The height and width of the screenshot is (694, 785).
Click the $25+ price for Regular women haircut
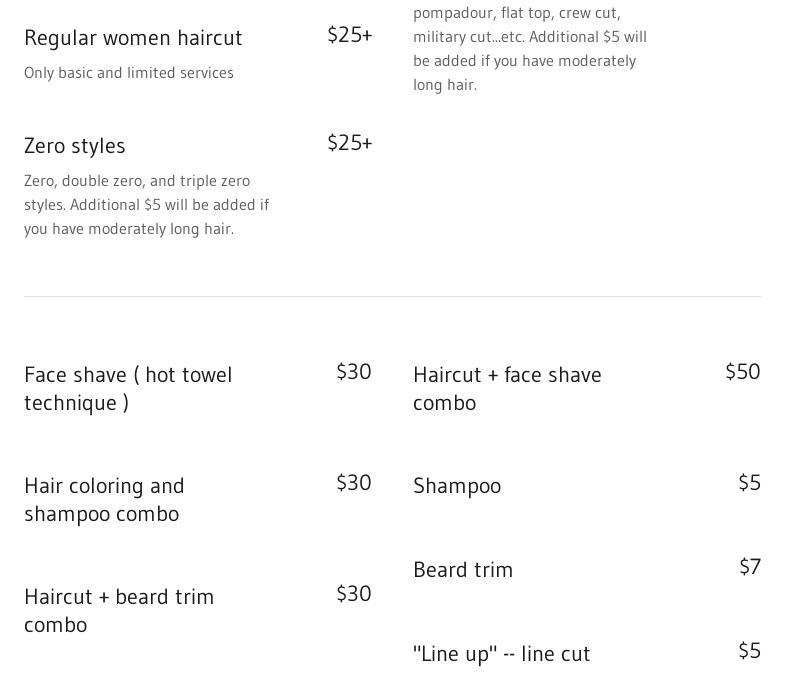349,35
